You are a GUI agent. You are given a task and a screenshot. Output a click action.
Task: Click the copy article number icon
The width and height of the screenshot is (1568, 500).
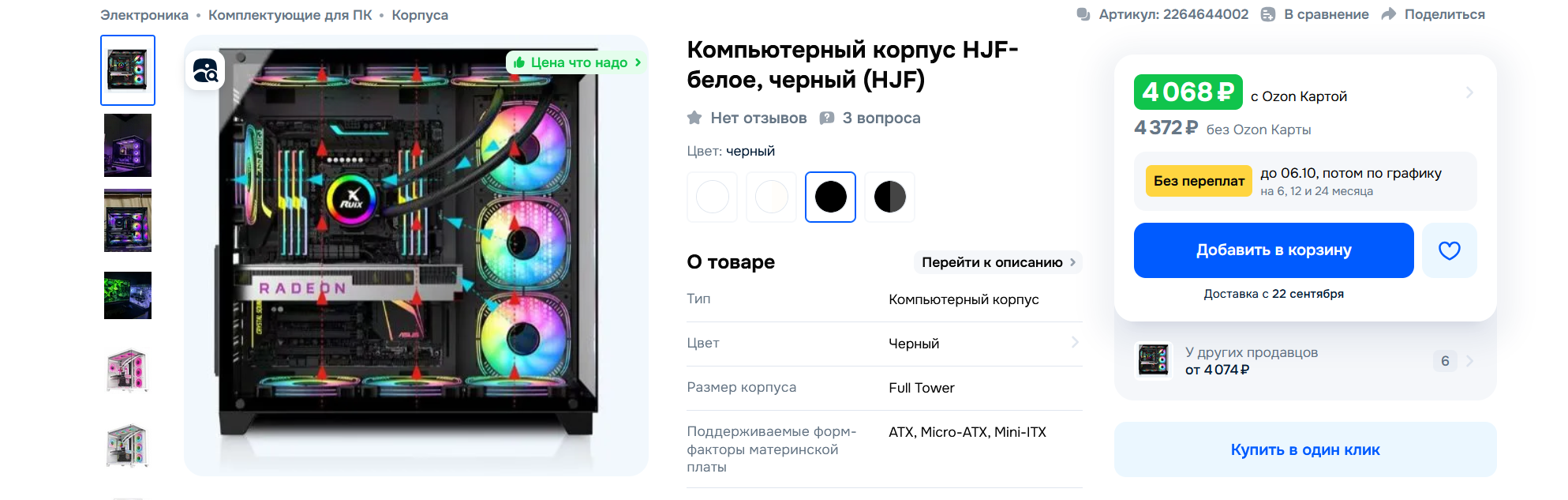coord(1083,14)
